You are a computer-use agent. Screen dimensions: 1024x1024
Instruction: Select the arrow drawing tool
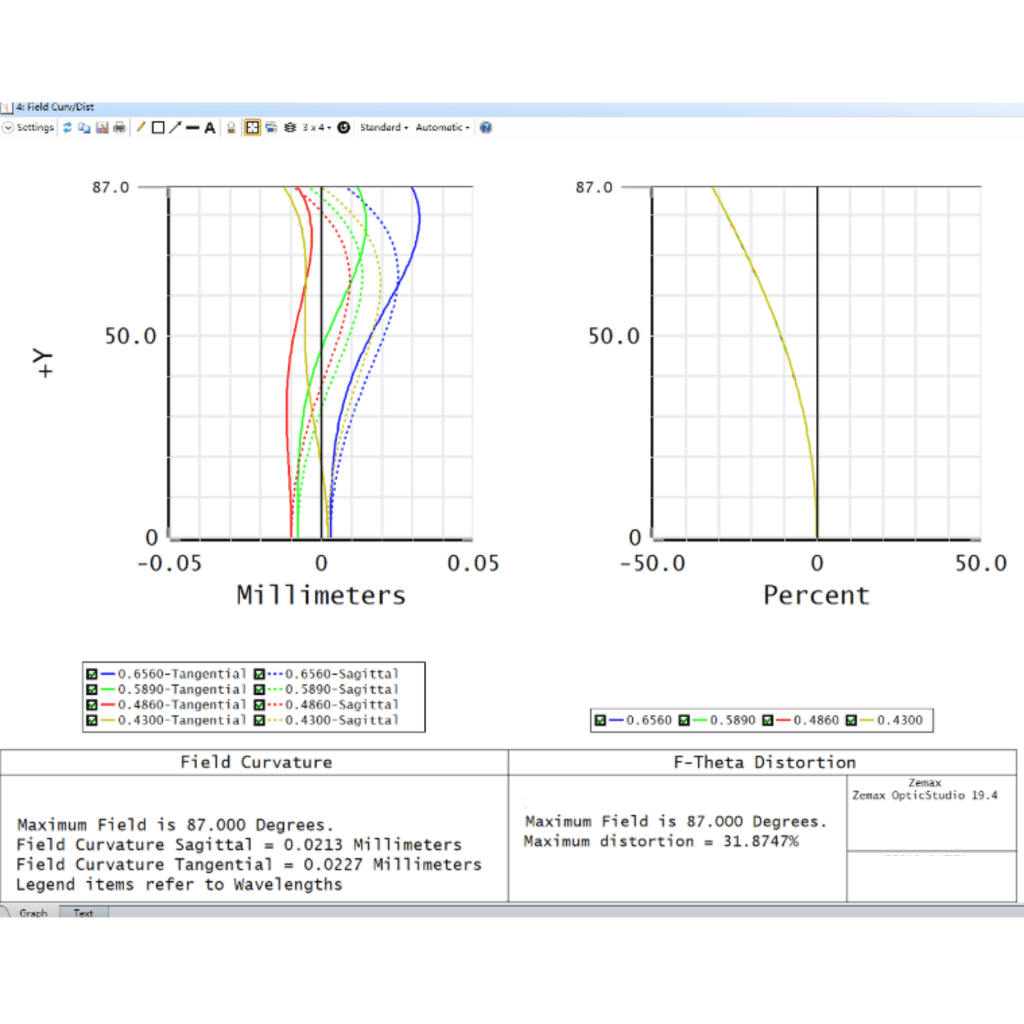[175, 128]
